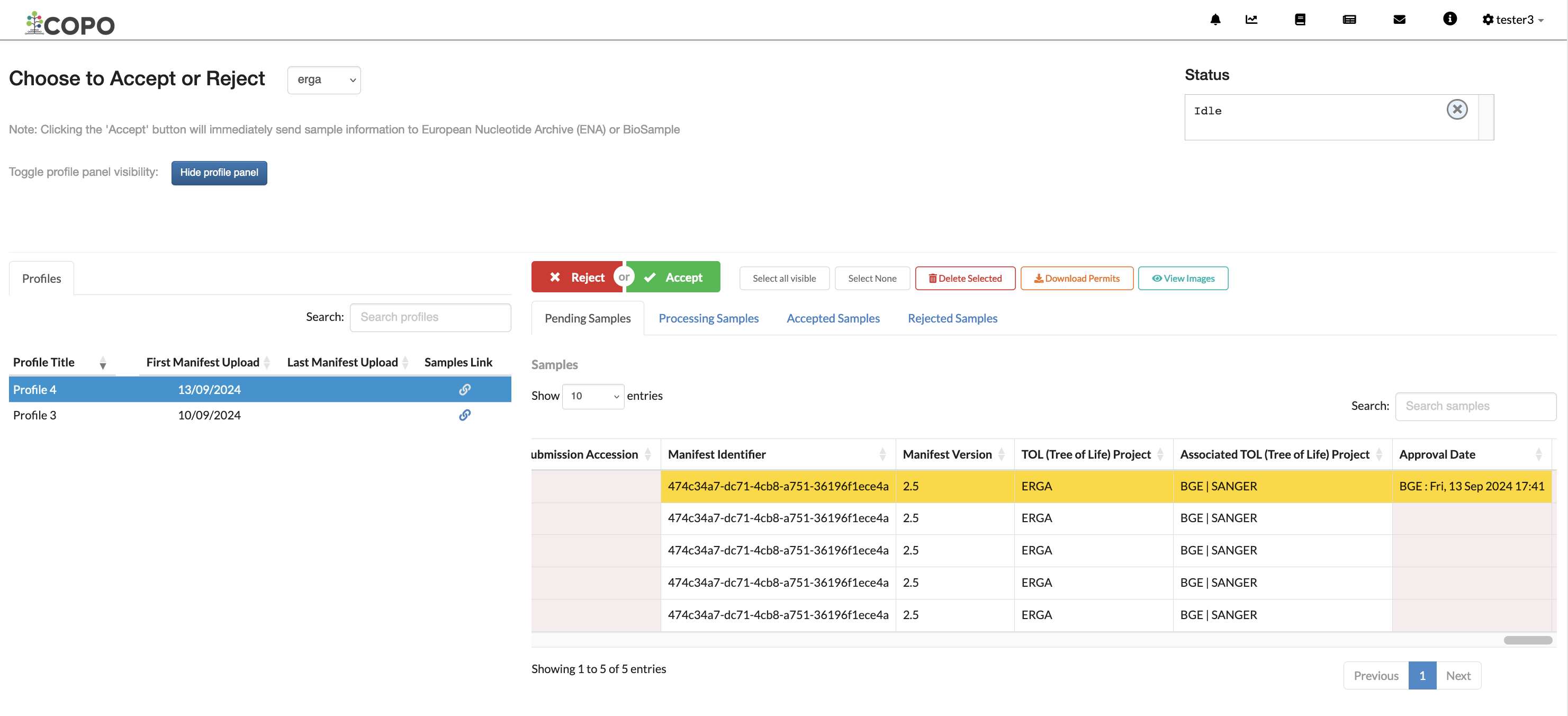Open the notifications bell icon

[1215, 20]
